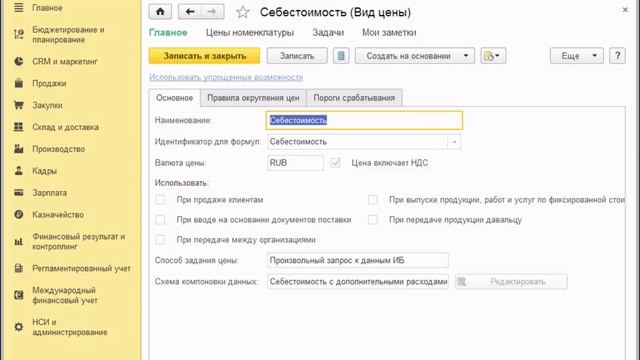This screenshot has width=640, height=360.
Task: Click the Производство factory icon
Action: click(19, 149)
